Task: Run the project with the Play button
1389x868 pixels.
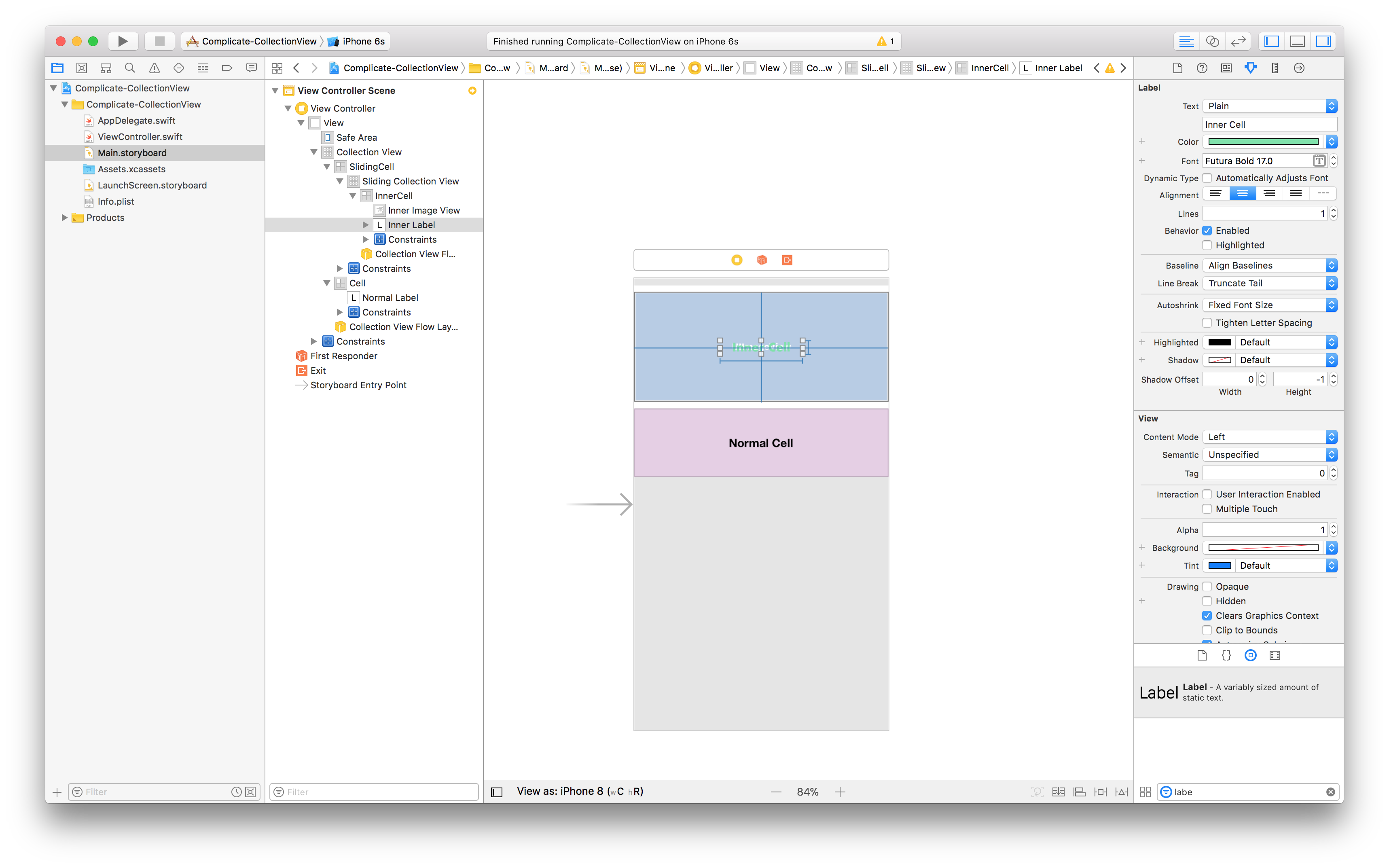Action: click(123, 41)
